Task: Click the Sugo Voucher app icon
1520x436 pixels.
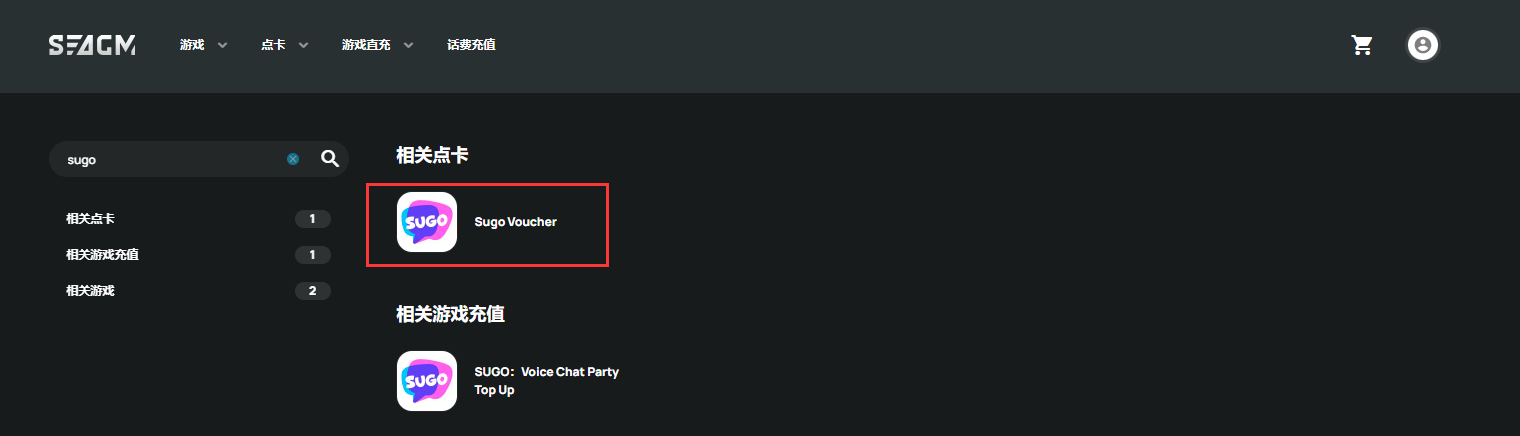Action: 427,222
